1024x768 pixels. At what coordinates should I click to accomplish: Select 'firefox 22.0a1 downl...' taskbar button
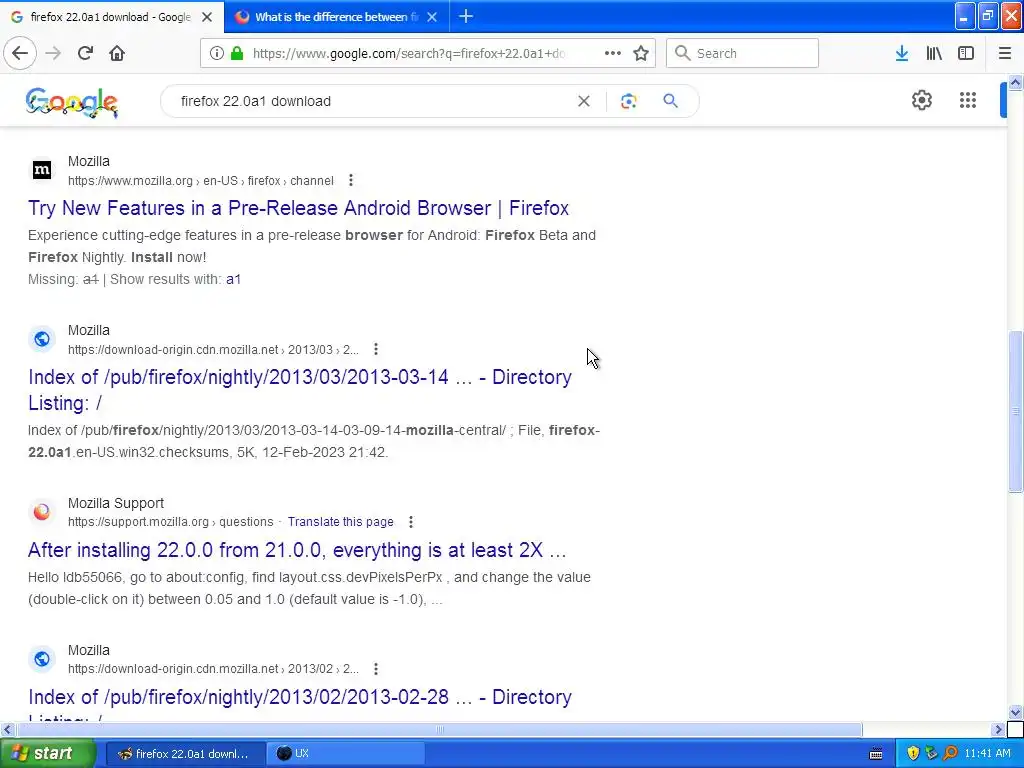(185, 754)
